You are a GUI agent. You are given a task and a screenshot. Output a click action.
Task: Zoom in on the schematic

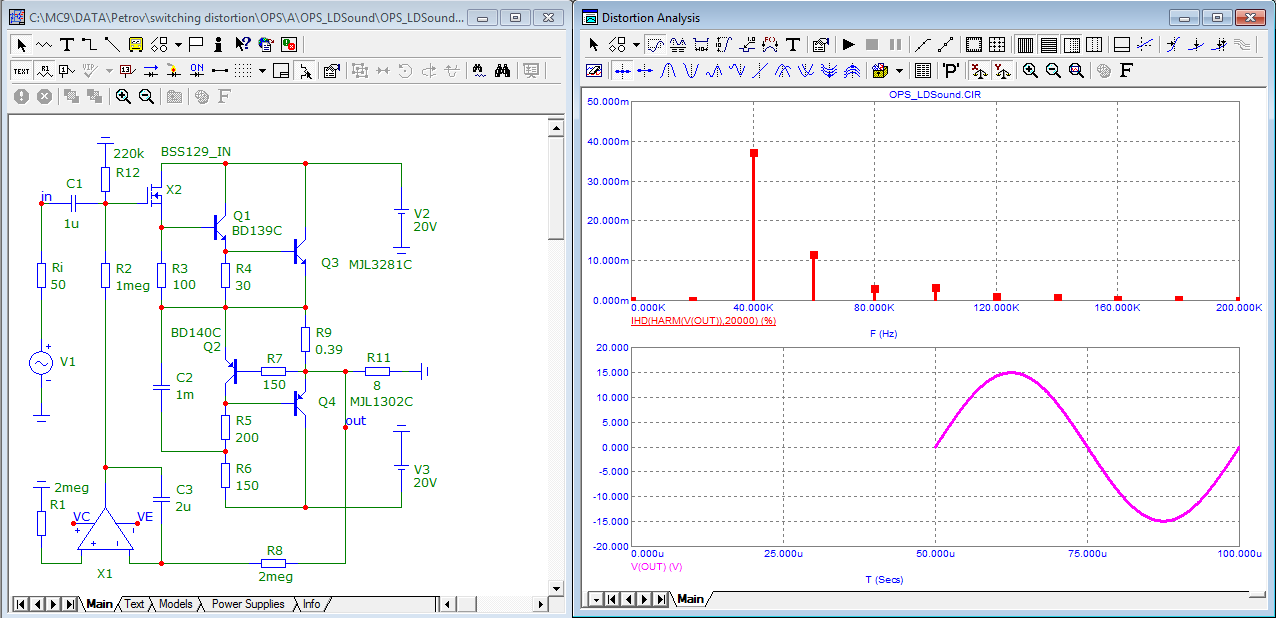[x=123, y=96]
